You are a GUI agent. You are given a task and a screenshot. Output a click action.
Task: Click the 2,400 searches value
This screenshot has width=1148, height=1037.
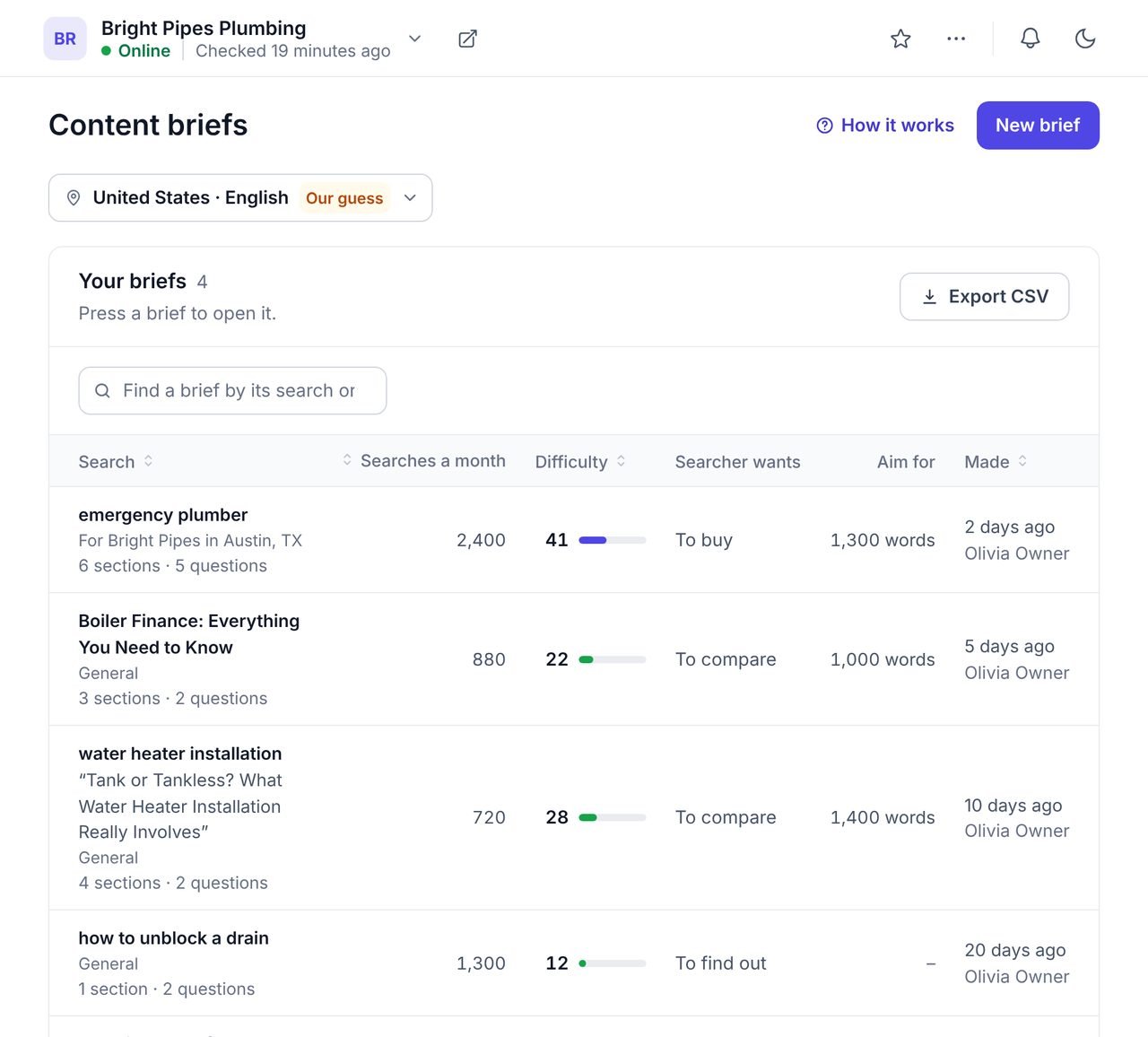[x=481, y=540]
